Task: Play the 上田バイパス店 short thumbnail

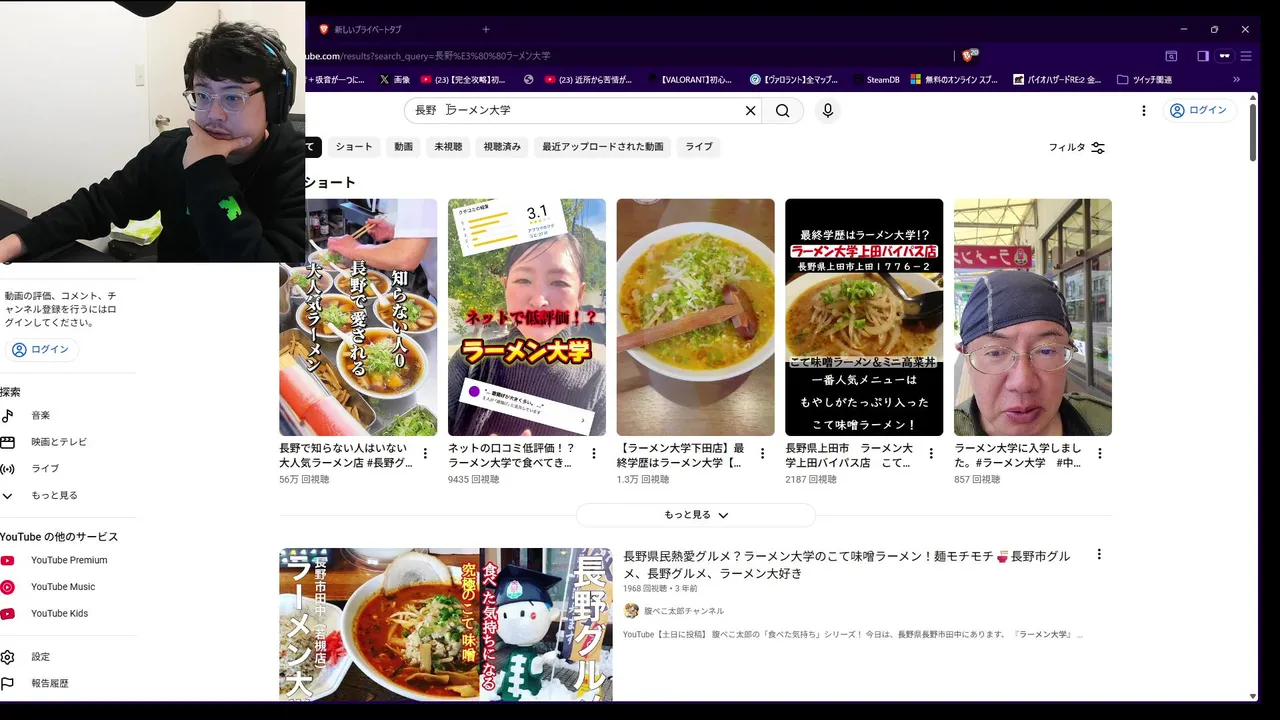Action: coord(864,317)
